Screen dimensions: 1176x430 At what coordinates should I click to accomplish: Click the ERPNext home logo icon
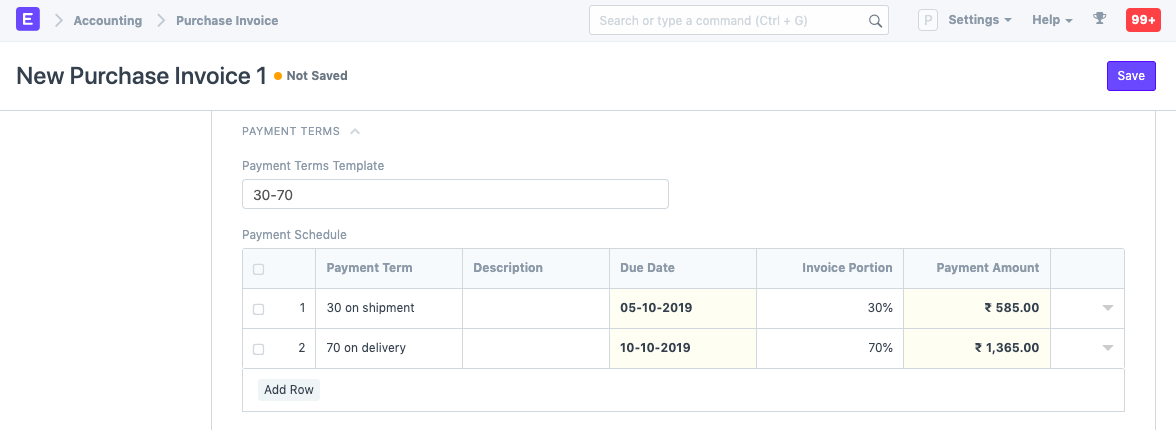28,20
